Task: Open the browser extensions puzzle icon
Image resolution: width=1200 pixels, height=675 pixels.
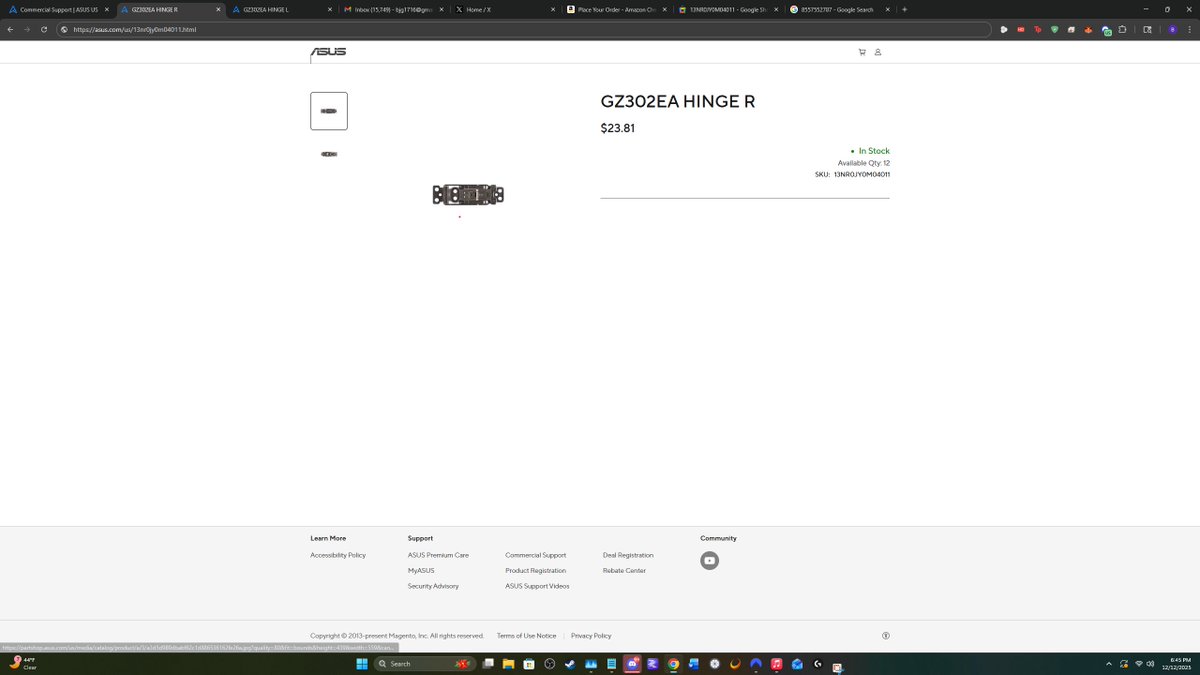Action: 1122,29
